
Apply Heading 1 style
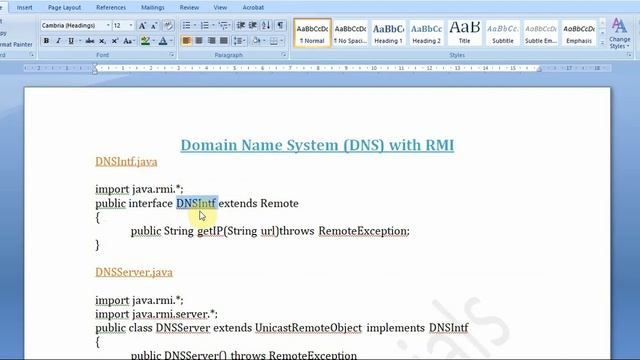[388, 33]
